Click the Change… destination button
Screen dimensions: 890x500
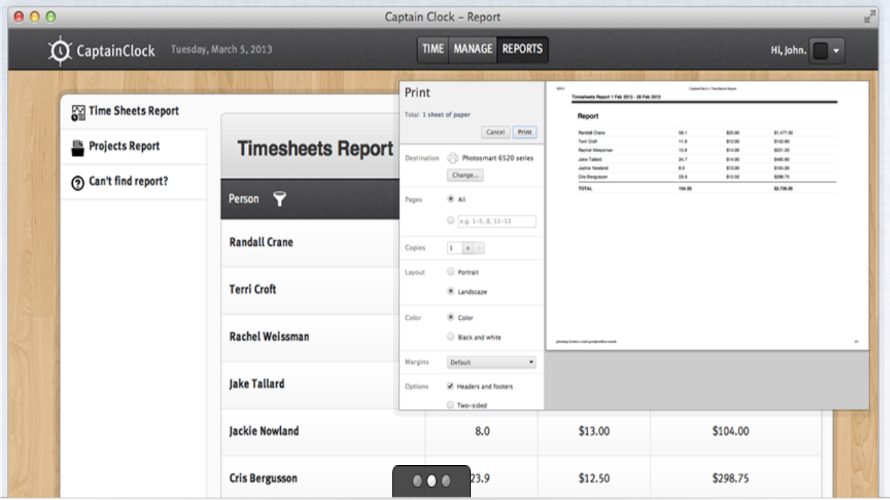tap(465, 175)
